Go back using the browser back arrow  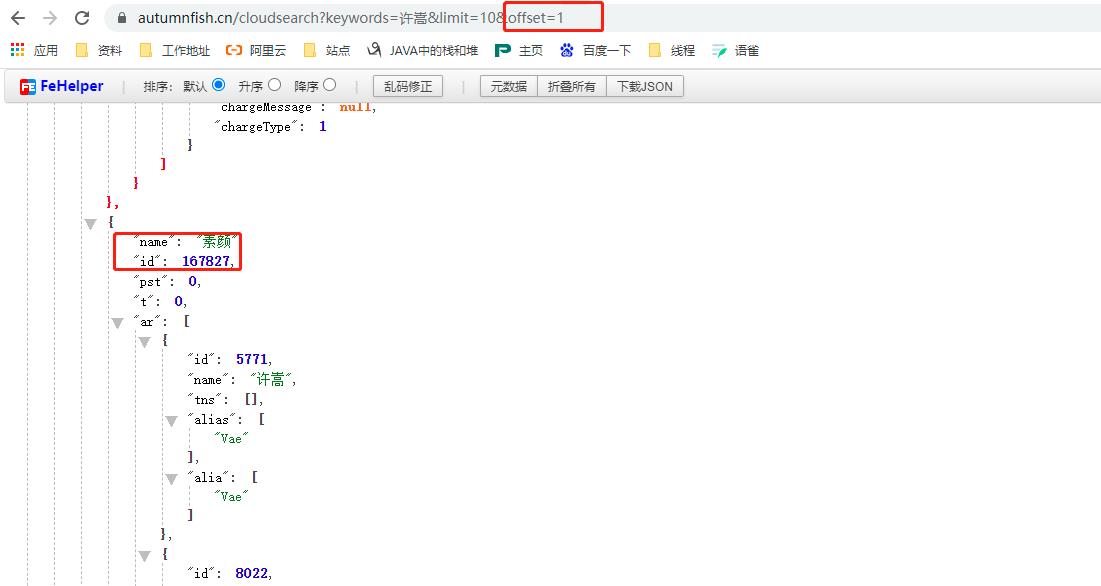pyautogui.click(x=18, y=18)
